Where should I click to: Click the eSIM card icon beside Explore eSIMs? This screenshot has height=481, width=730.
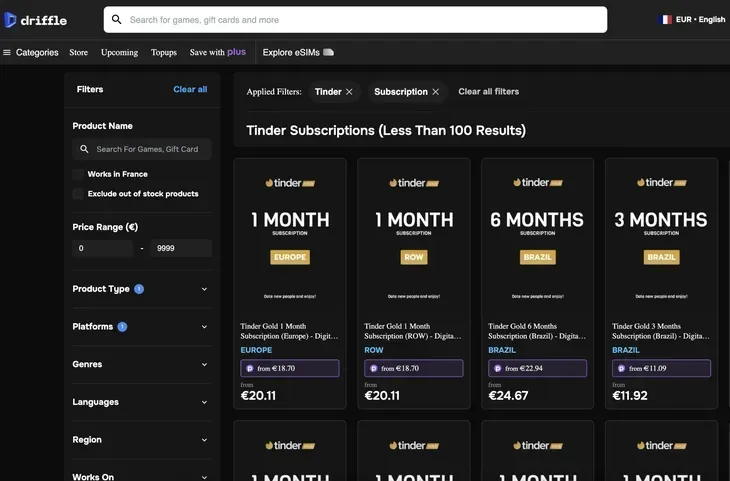pyautogui.click(x=328, y=52)
